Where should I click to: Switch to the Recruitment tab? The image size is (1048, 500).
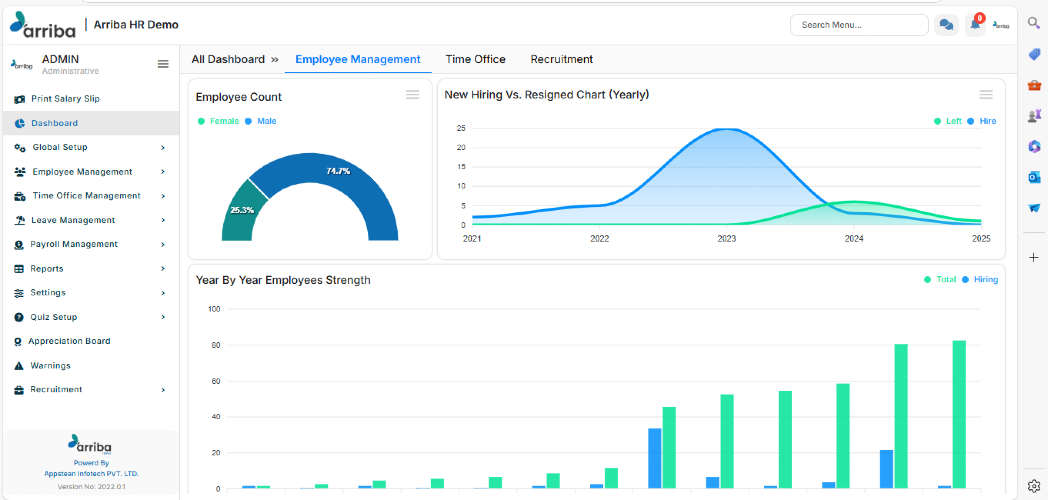[x=561, y=59]
